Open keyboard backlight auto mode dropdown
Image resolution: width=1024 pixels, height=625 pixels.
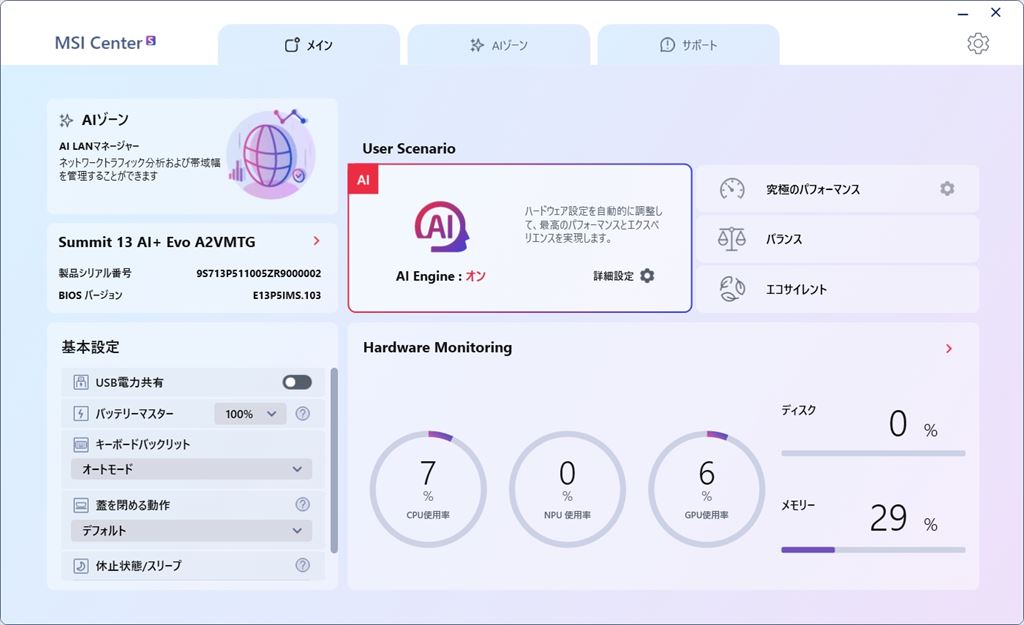[191, 469]
